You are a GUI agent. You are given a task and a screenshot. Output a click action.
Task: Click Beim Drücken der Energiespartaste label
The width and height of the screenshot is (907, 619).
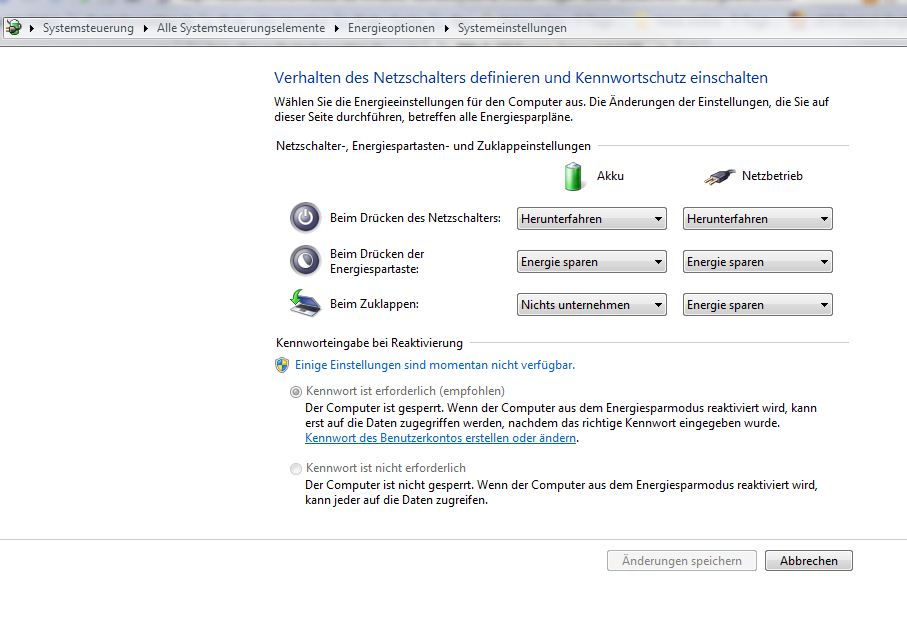pyautogui.click(x=377, y=261)
